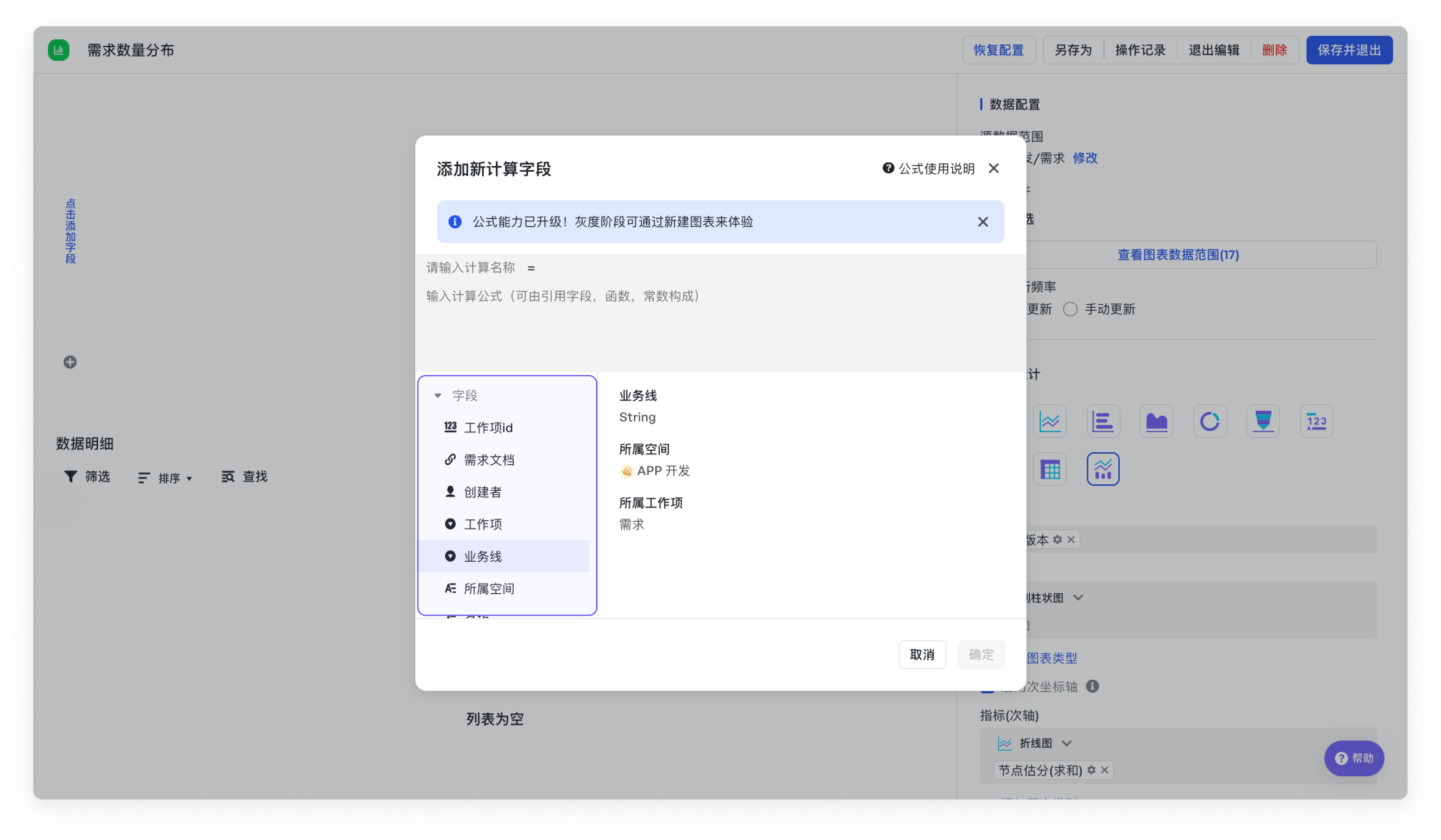Expand the 柱状图 chart type dropdown
The image size is (1441, 840).
[x=1079, y=598]
